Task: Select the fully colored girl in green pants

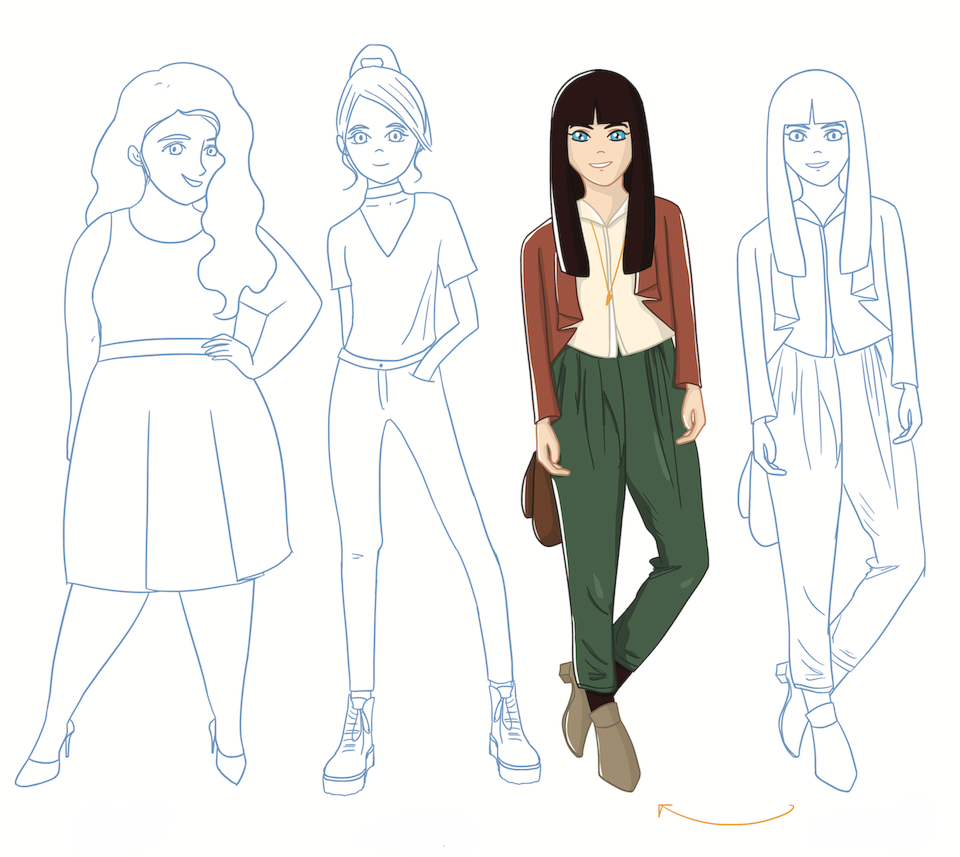Action: pyautogui.click(x=615, y=428)
